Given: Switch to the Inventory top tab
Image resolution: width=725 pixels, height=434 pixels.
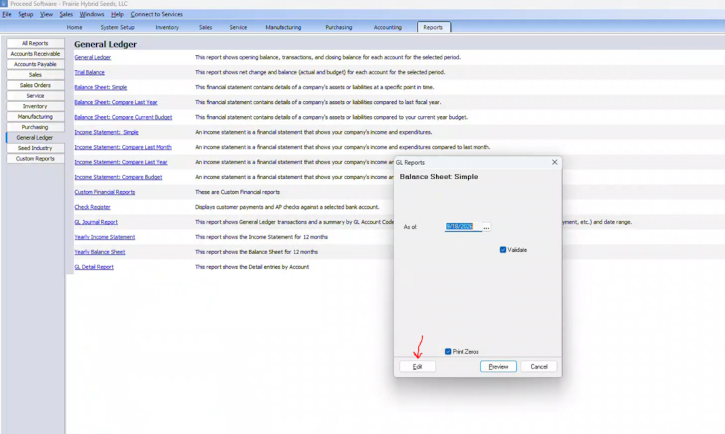Looking at the screenshot, I should (x=167, y=27).
